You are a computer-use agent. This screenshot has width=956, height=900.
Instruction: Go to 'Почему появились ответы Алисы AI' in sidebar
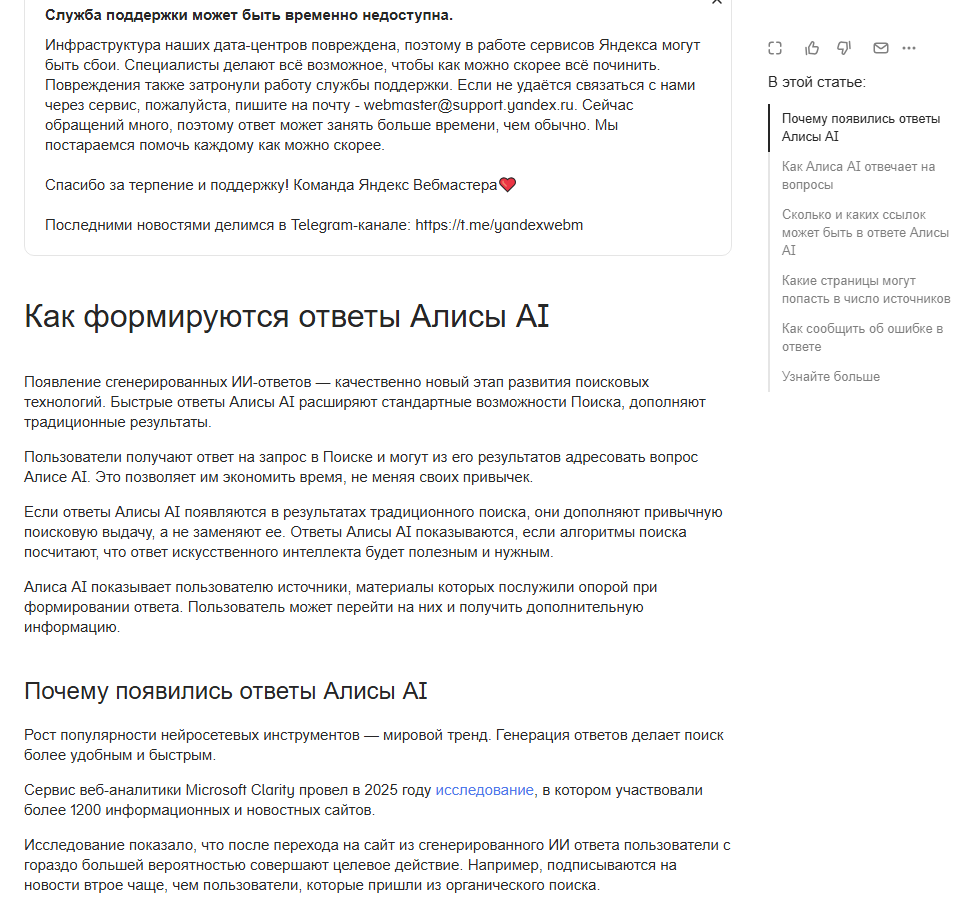point(861,127)
